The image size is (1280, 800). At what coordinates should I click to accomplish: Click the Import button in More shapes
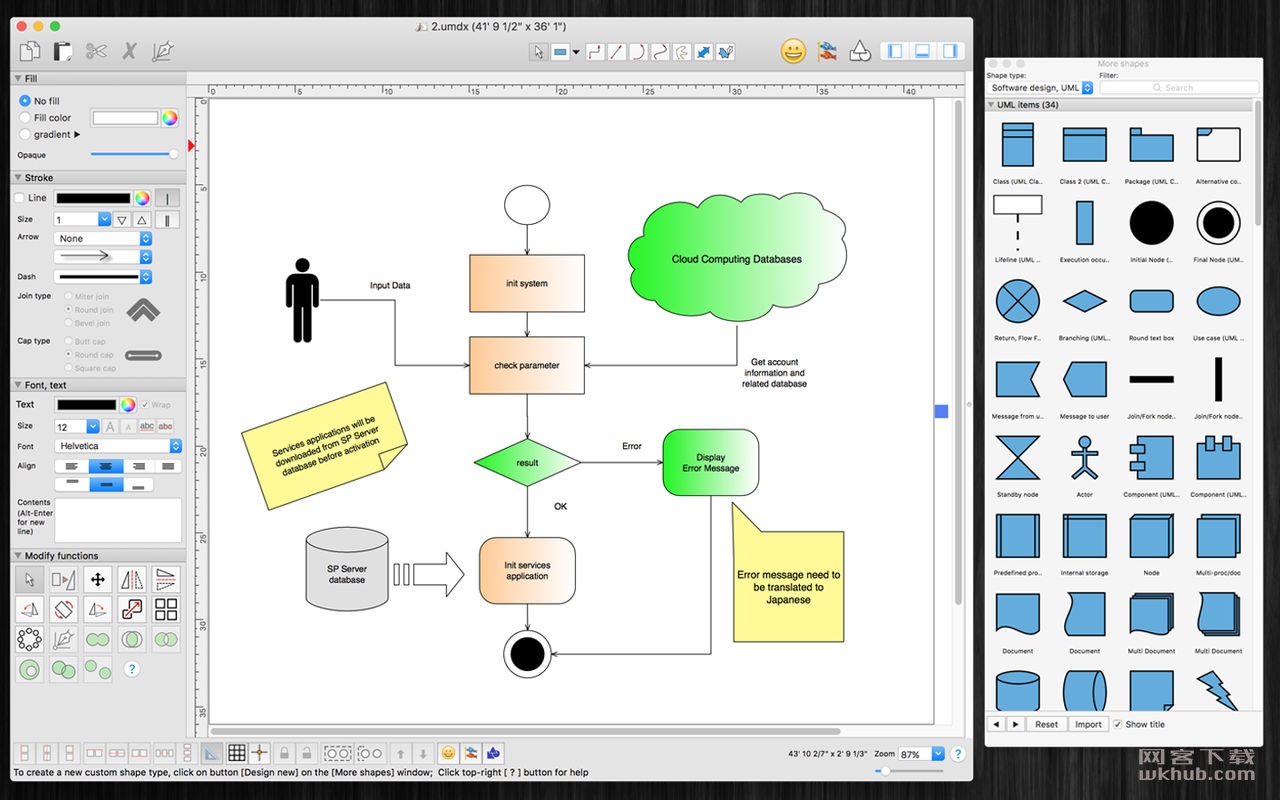tap(1088, 724)
